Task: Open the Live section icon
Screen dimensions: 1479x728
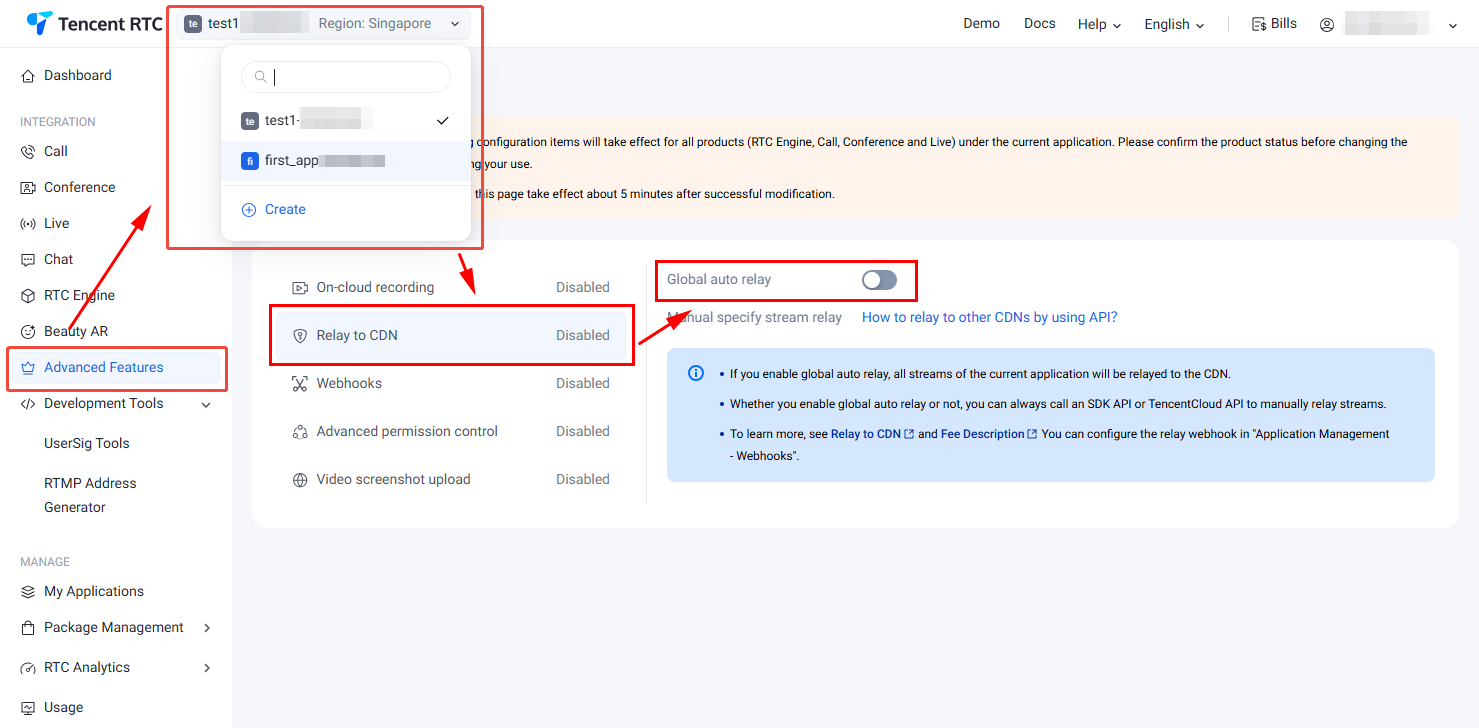Action: [28, 224]
